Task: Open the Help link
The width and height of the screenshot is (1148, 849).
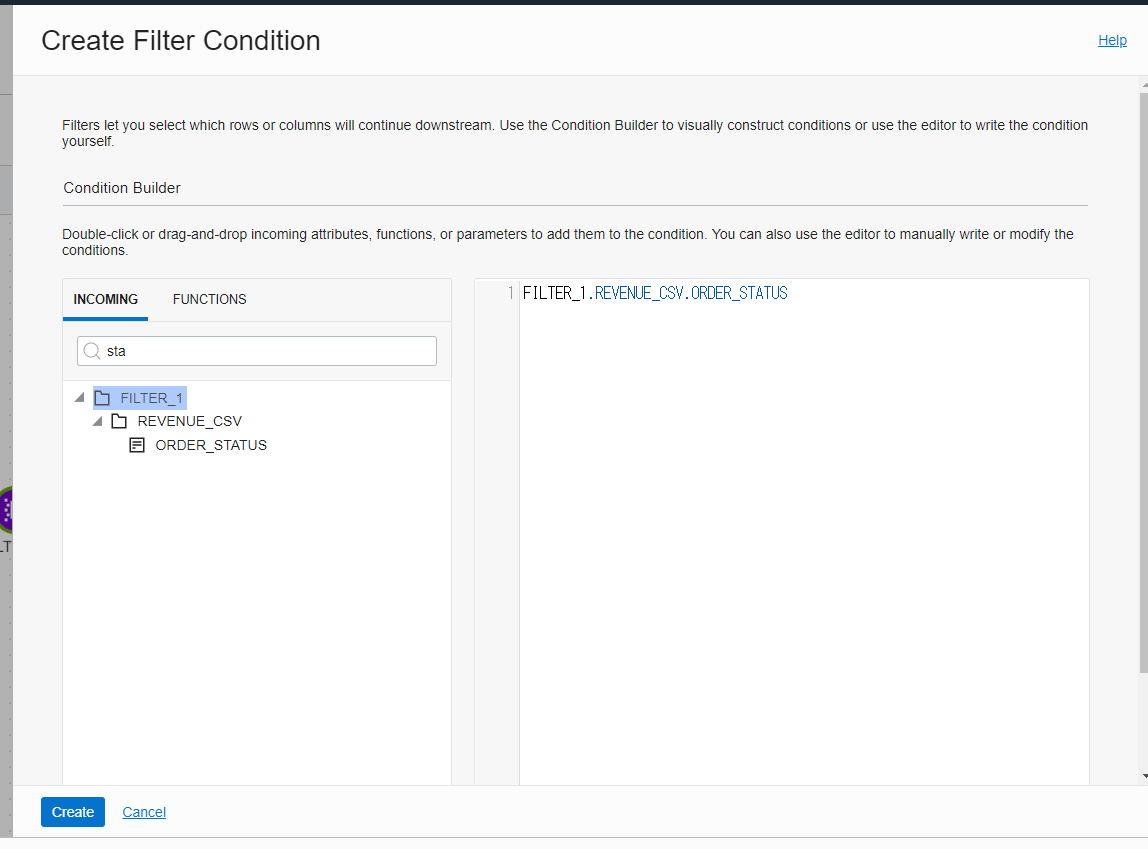Action: point(1112,40)
